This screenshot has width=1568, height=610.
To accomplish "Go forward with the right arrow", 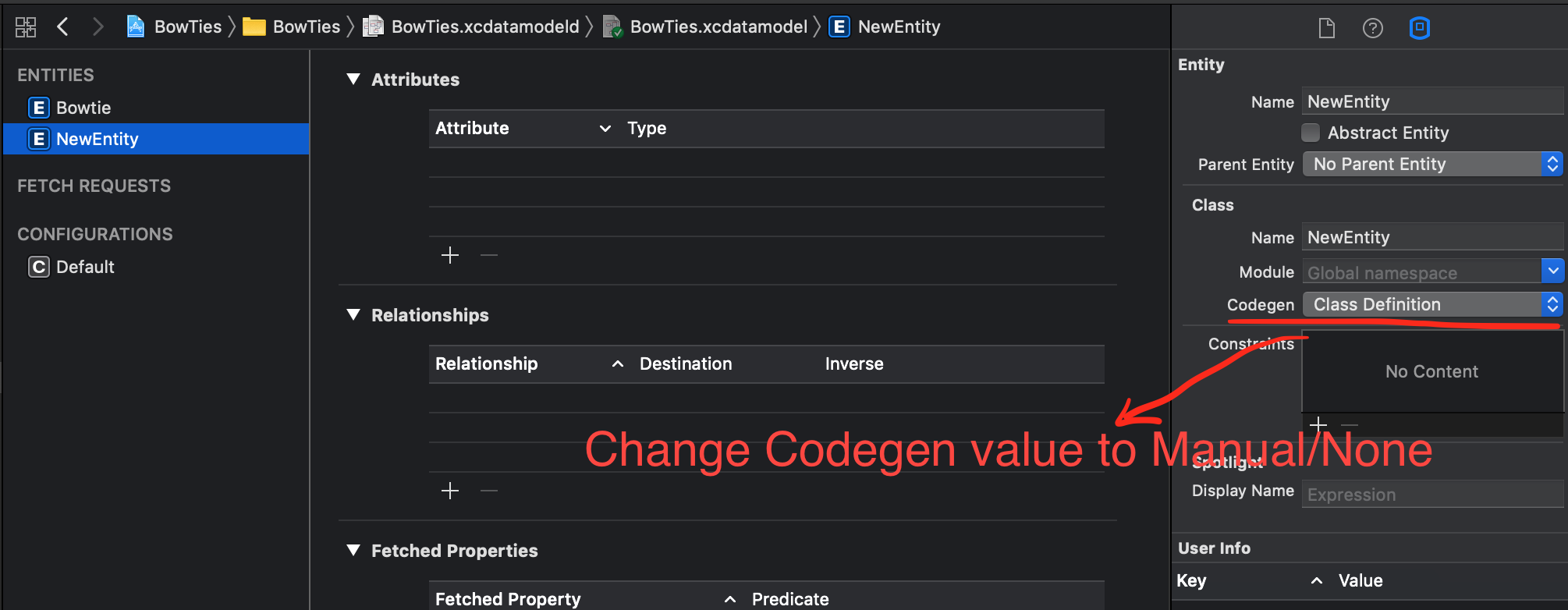I will pos(98,27).
